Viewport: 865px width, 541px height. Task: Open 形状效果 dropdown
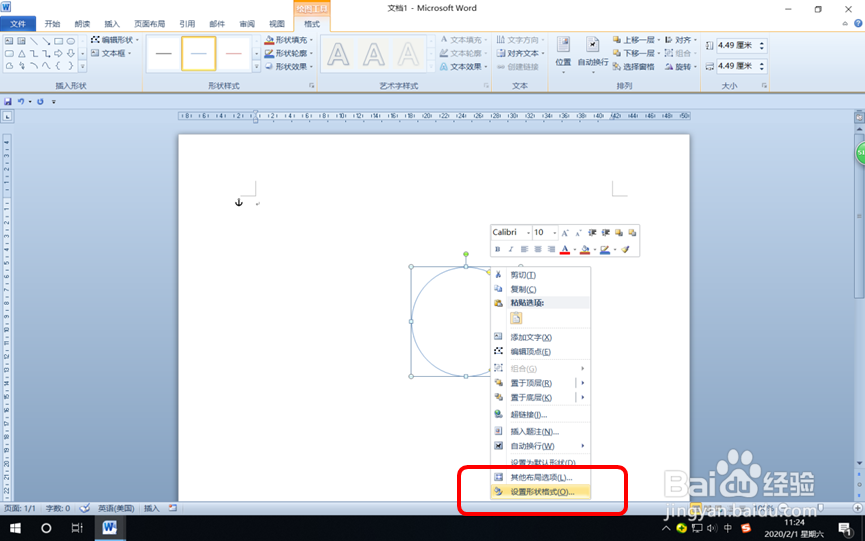pyautogui.click(x=289, y=67)
